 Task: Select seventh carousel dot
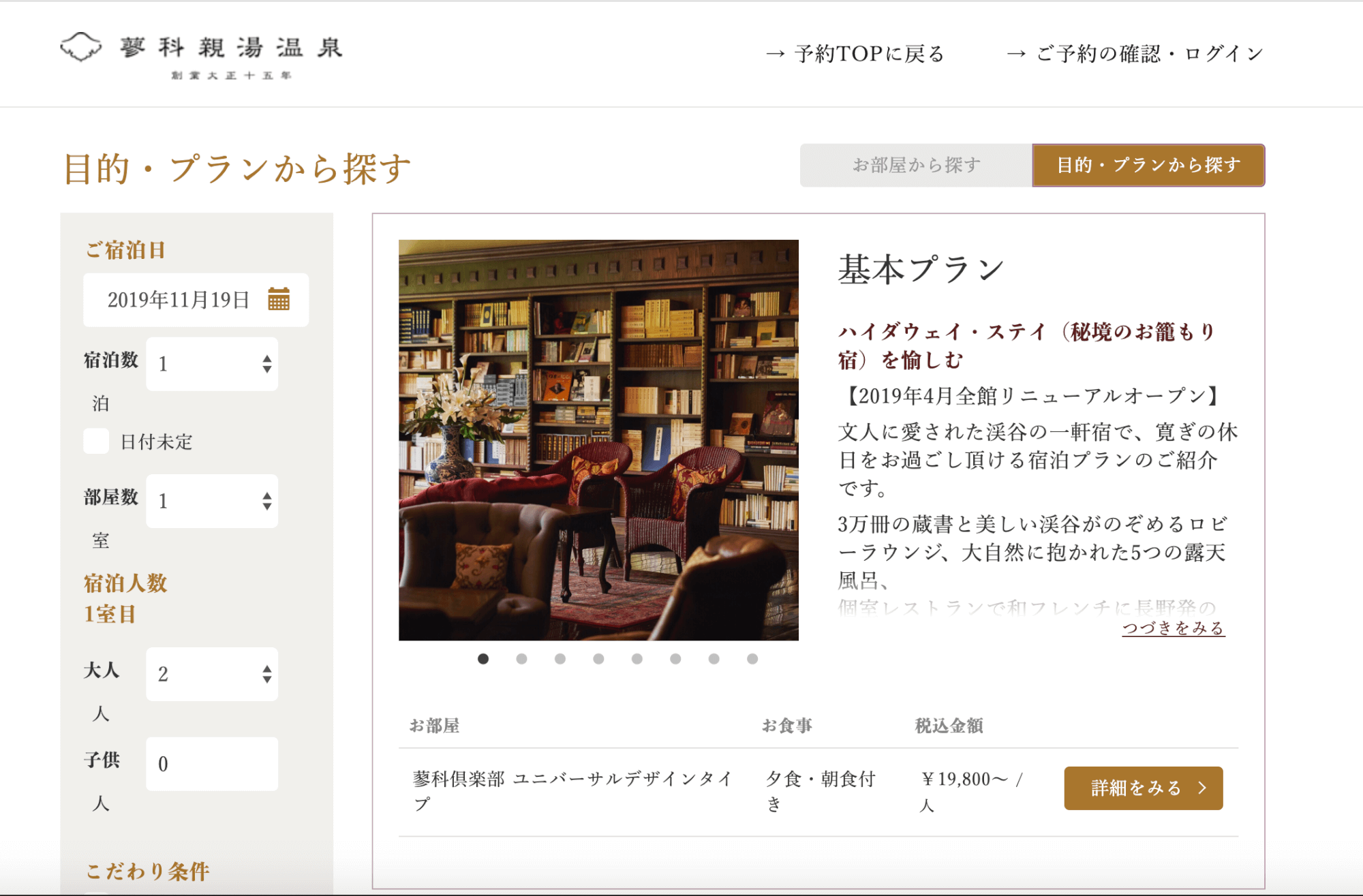click(x=714, y=659)
